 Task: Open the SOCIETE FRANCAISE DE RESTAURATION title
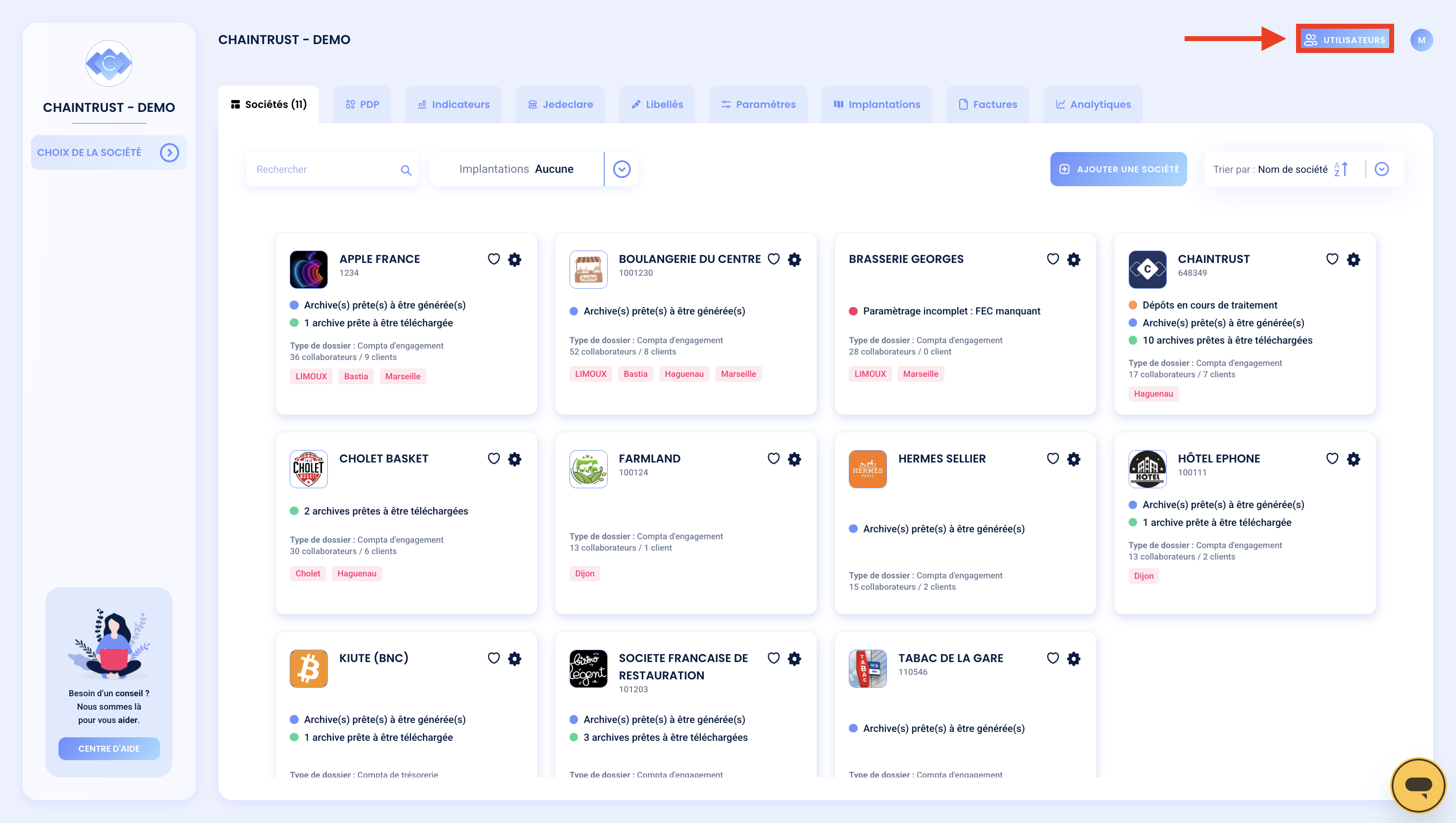683,667
